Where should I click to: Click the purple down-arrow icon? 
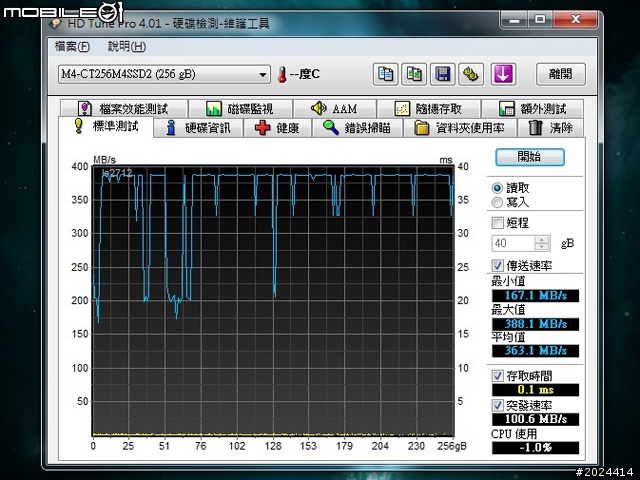point(503,74)
